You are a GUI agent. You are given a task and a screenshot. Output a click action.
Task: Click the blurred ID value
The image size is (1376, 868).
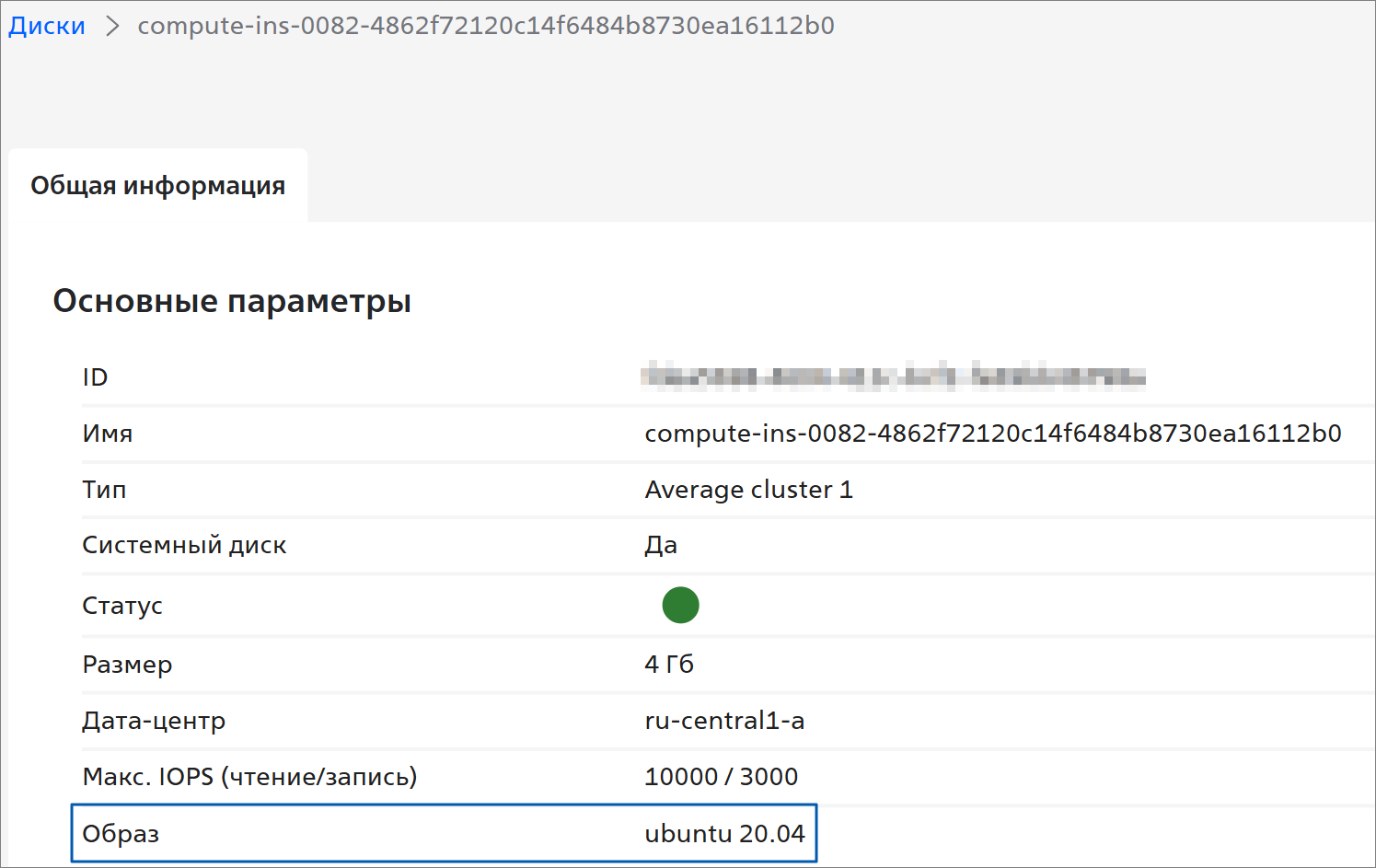893,376
